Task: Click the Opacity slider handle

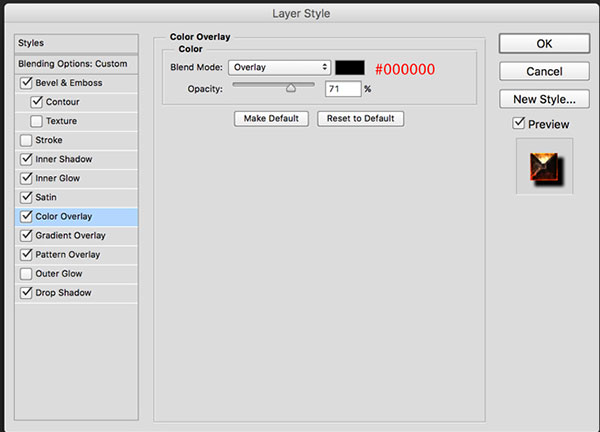Action: pyautogui.click(x=291, y=88)
